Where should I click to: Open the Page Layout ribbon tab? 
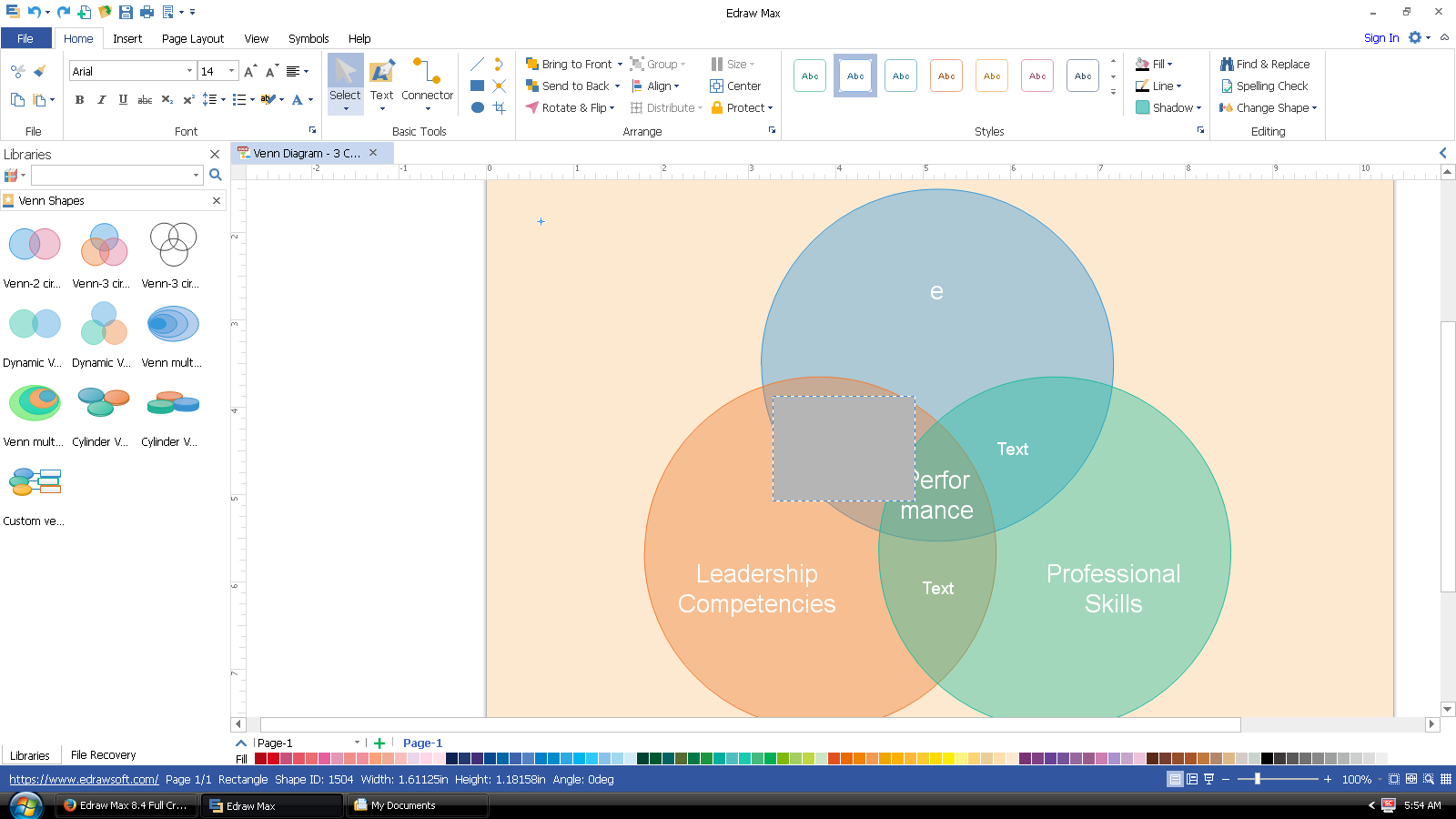(x=192, y=38)
